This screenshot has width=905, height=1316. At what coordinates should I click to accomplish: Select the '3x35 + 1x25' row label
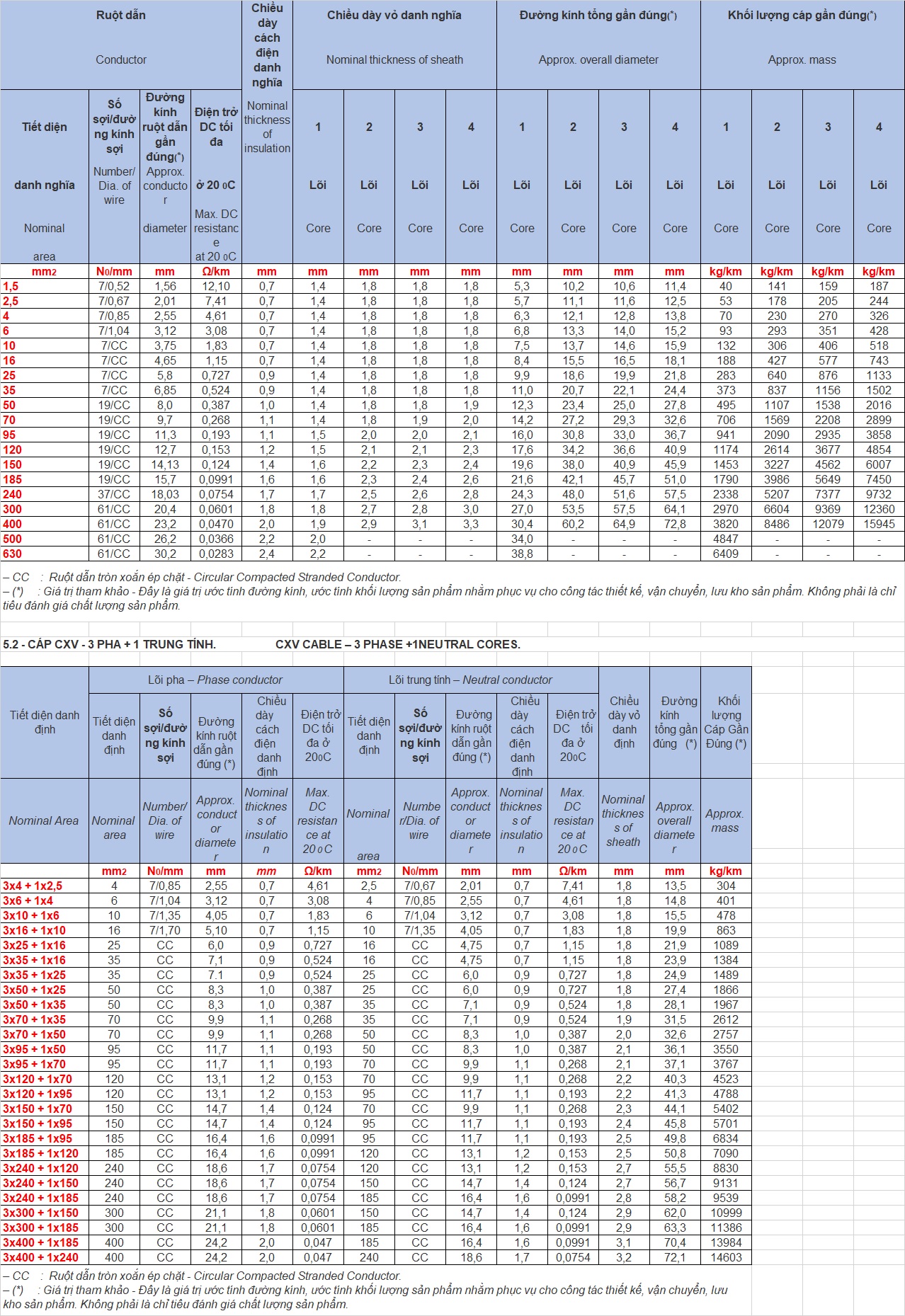(x=34, y=975)
